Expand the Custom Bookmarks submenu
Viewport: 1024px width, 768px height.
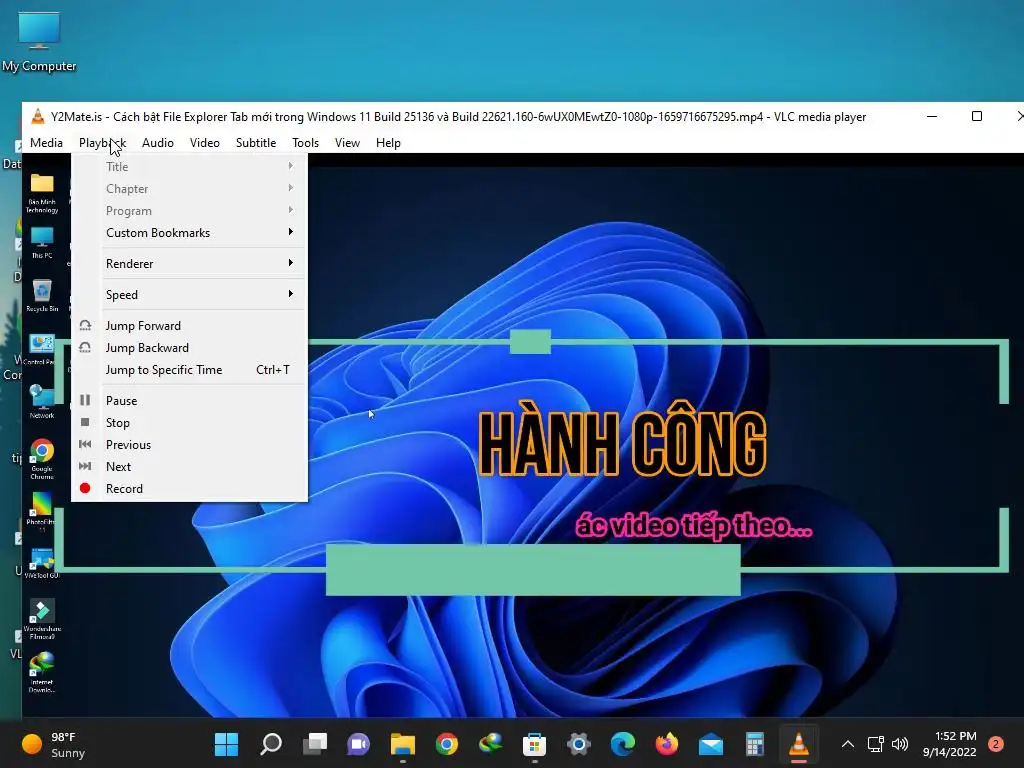tap(189, 232)
